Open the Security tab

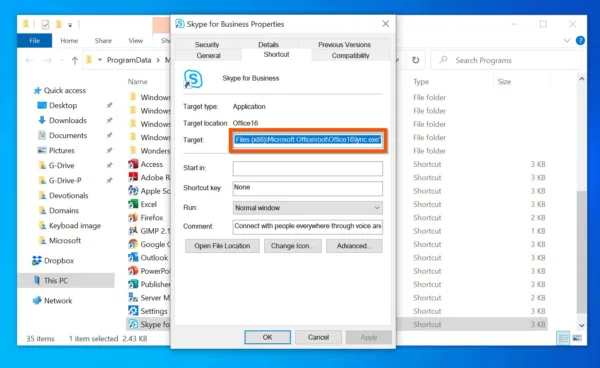click(x=207, y=44)
